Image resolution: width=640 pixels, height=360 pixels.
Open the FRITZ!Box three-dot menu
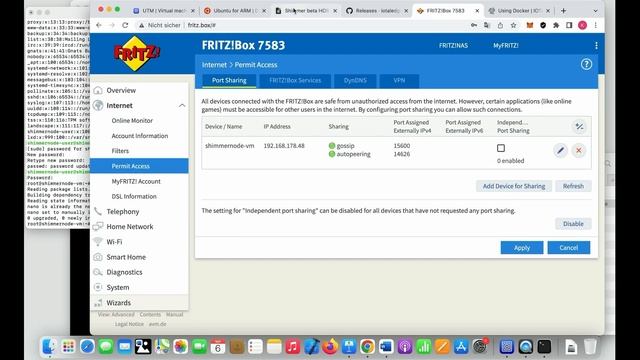click(596, 45)
